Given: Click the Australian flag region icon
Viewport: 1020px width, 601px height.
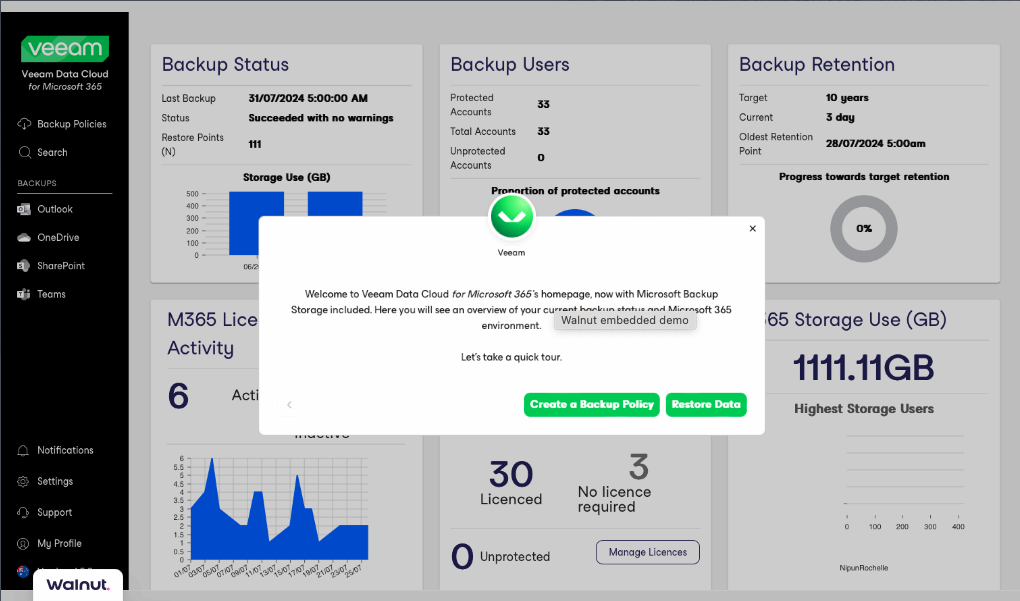Looking at the screenshot, I should pos(23,571).
